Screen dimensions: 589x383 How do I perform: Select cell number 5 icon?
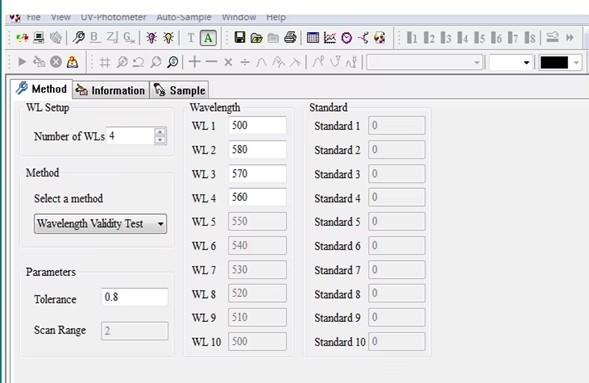479,38
